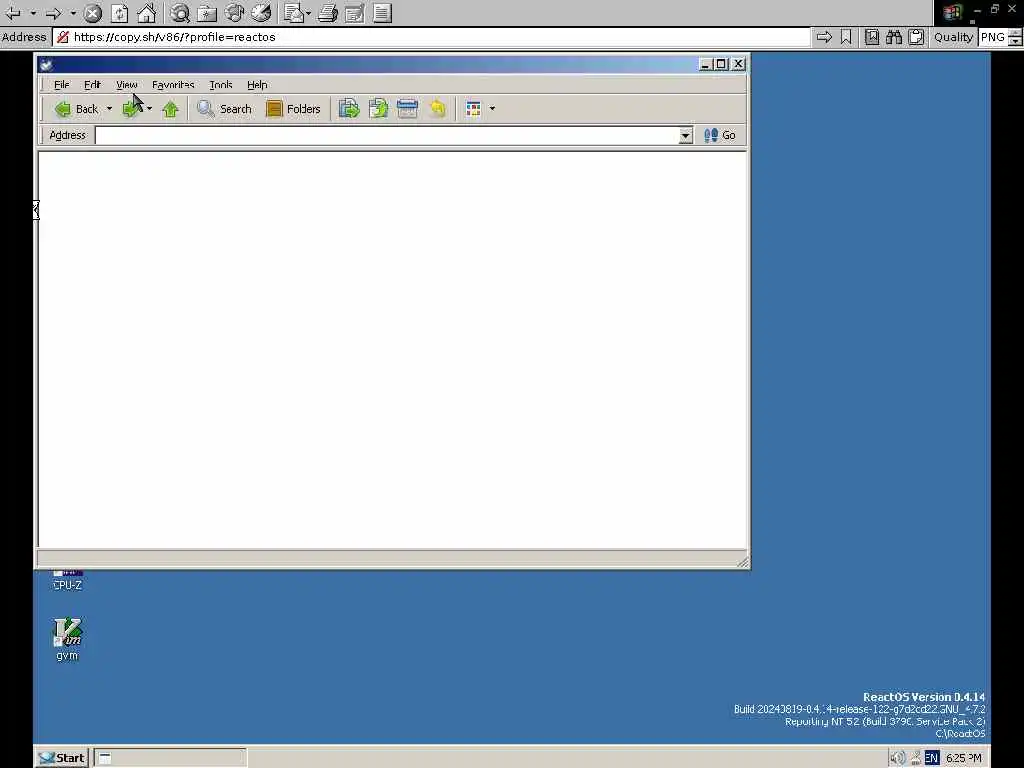Open the outer browser Forward history dropdown
1024x768 pixels.
pos(73,12)
